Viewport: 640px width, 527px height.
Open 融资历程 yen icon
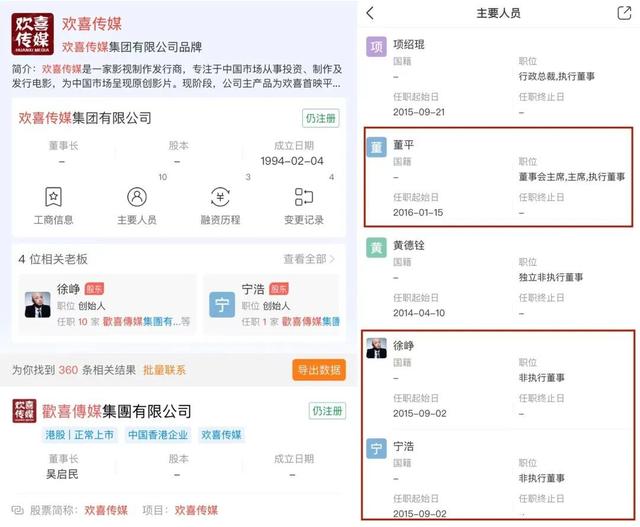[220, 197]
